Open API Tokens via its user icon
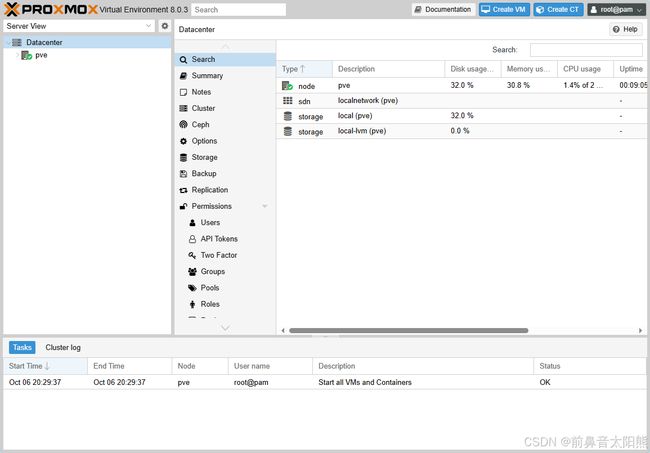650x453 pixels. 192,239
